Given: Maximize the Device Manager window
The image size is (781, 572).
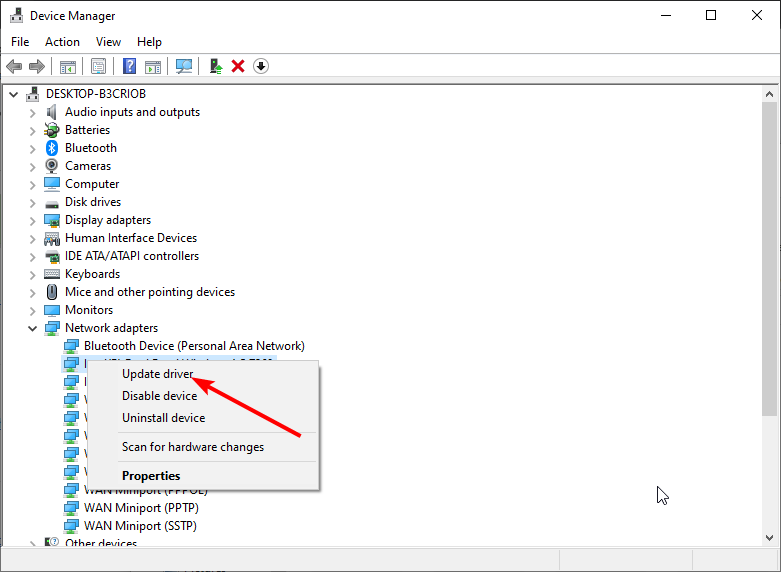Looking at the screenshot, I should point(711,15).
